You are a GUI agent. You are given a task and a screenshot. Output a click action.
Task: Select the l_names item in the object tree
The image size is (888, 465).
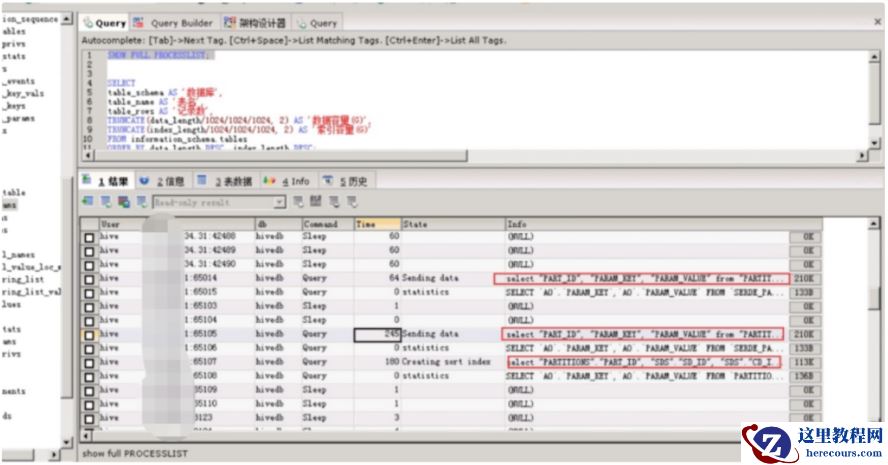pos(18,255)
